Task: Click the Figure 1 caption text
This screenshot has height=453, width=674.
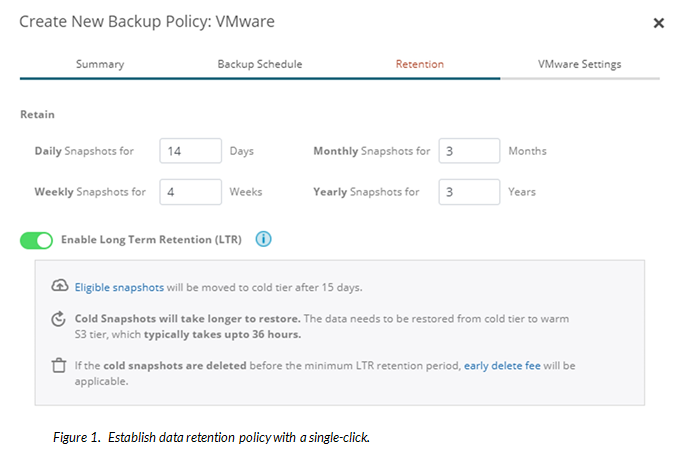Action: [212, 437]
